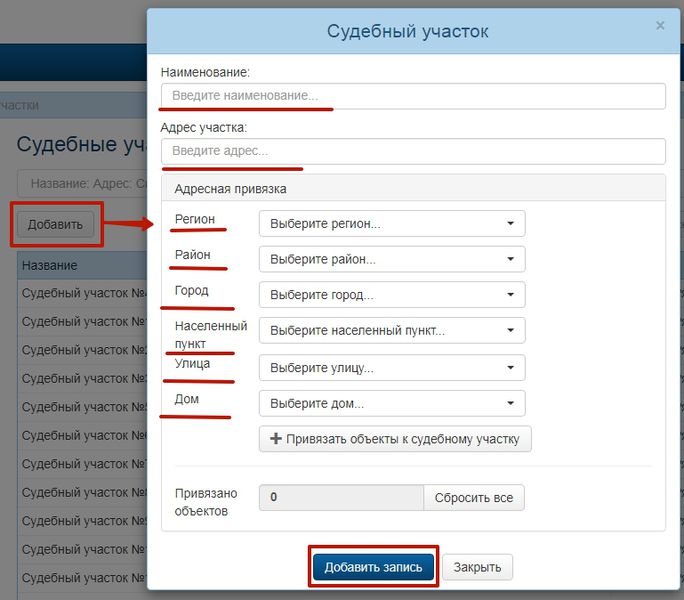Click Добавить button in background page
Viewport: 684px width, 600px height.
[x=55, y=224]
